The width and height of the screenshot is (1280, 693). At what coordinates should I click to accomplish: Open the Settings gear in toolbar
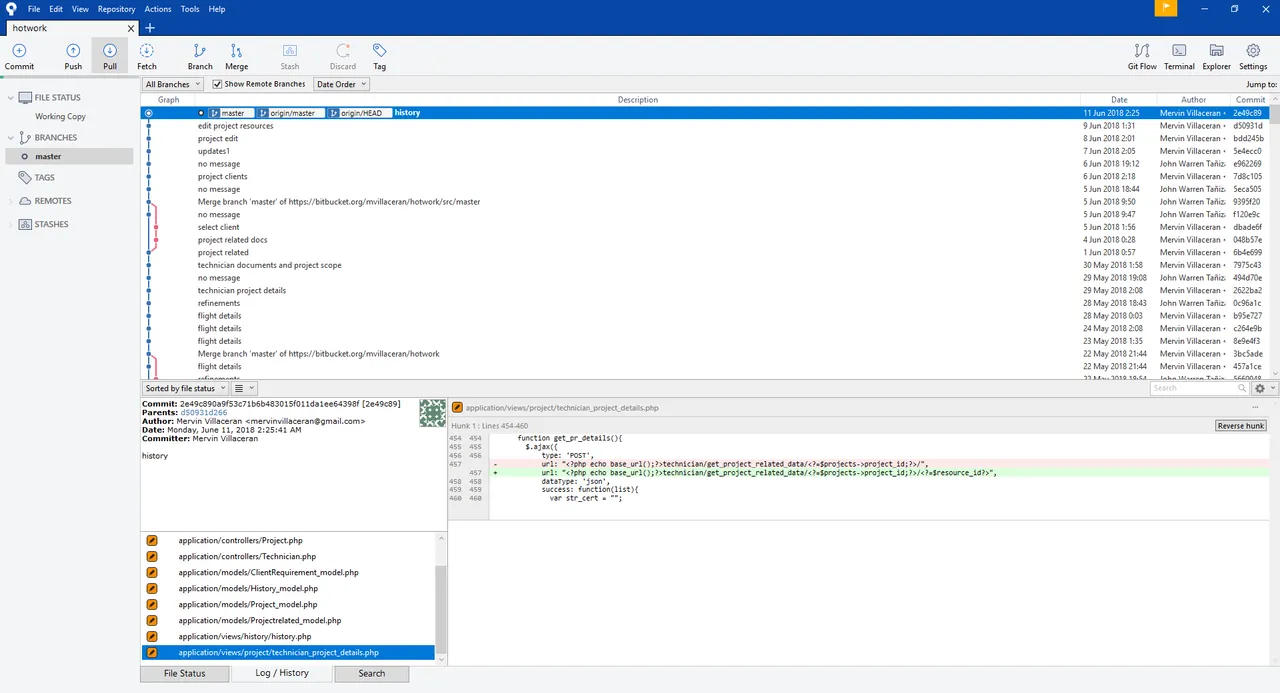point(1253,51)
